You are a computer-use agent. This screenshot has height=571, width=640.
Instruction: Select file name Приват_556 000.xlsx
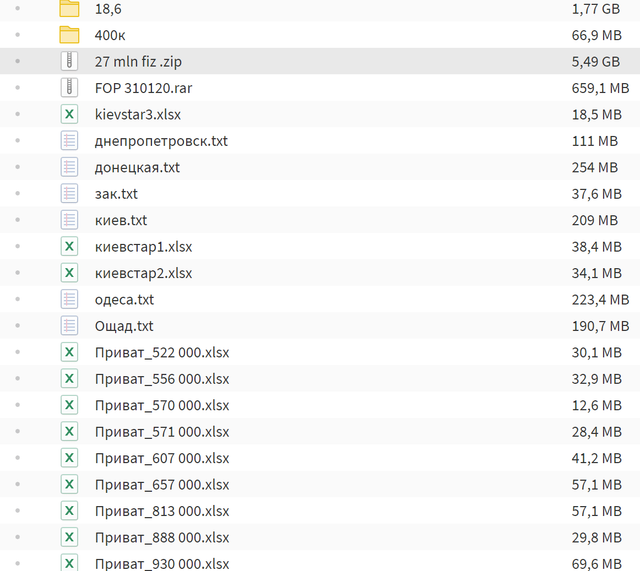(x=162, y=379)
